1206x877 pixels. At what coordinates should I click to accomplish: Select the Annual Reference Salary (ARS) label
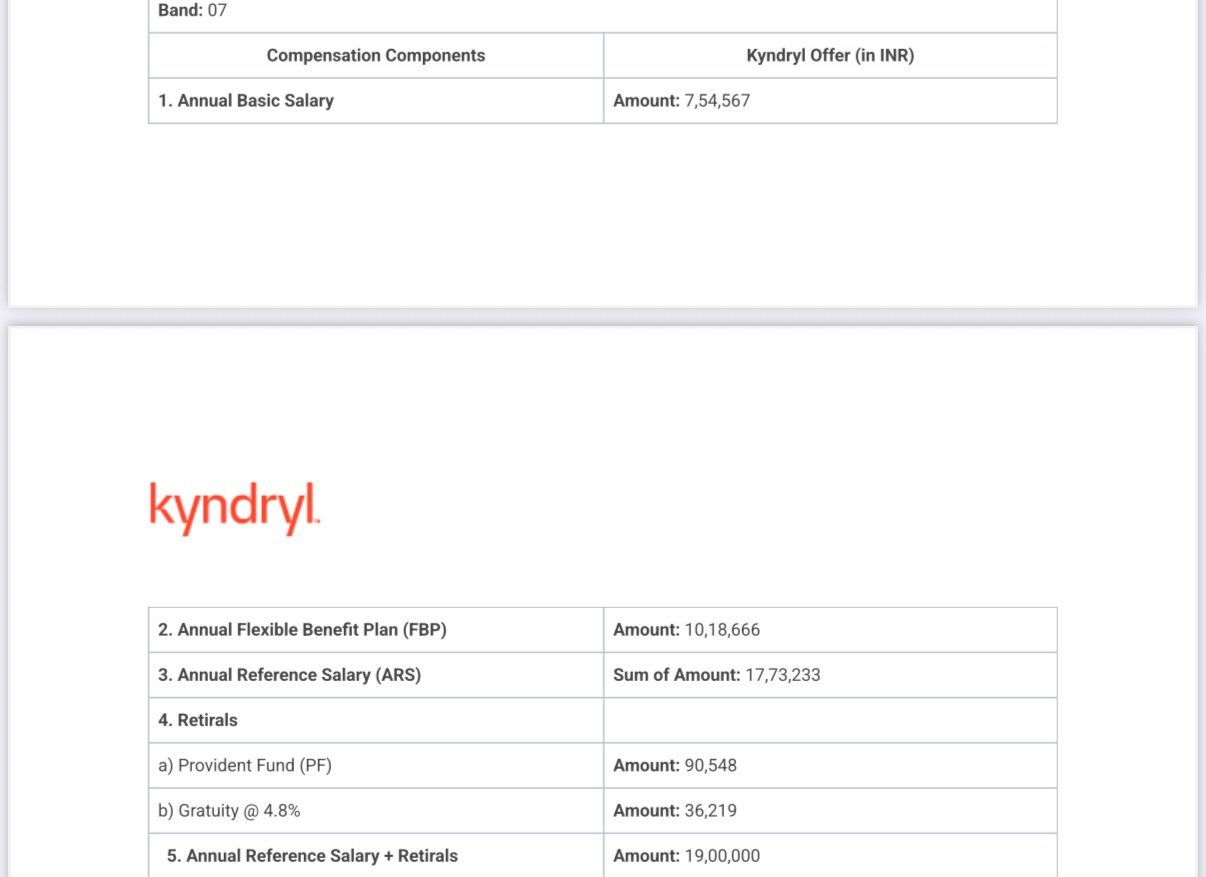pyautogui.click(x=289, y=675)
